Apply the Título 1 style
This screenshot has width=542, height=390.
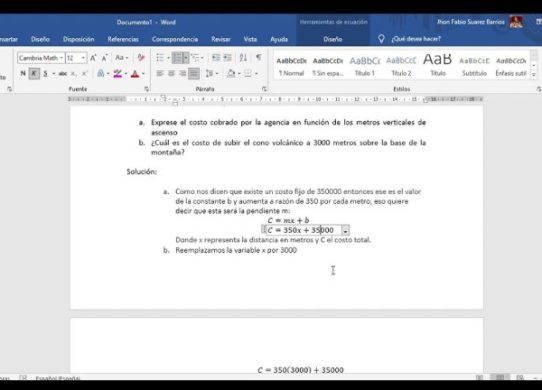coord(365,66)
